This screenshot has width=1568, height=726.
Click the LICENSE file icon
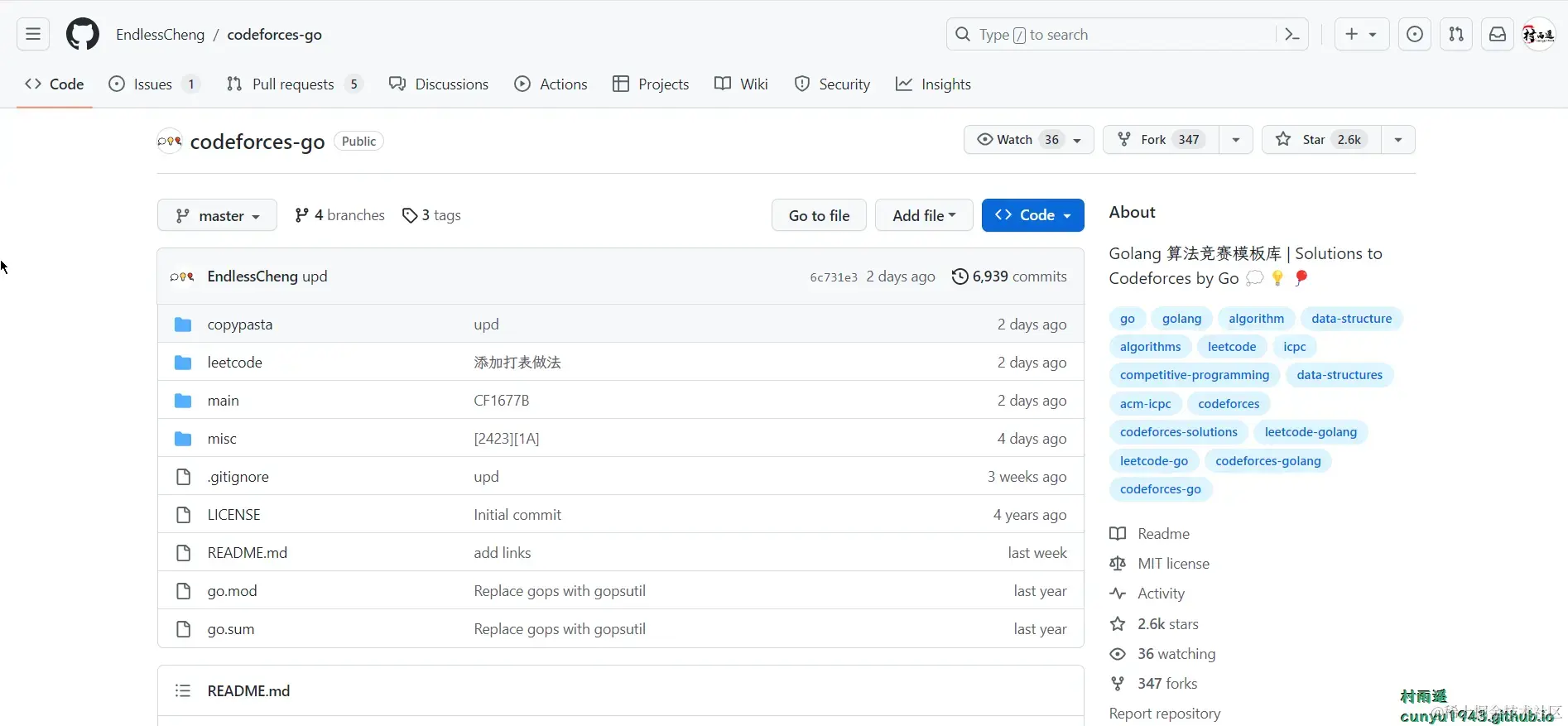tap(183, 515)
